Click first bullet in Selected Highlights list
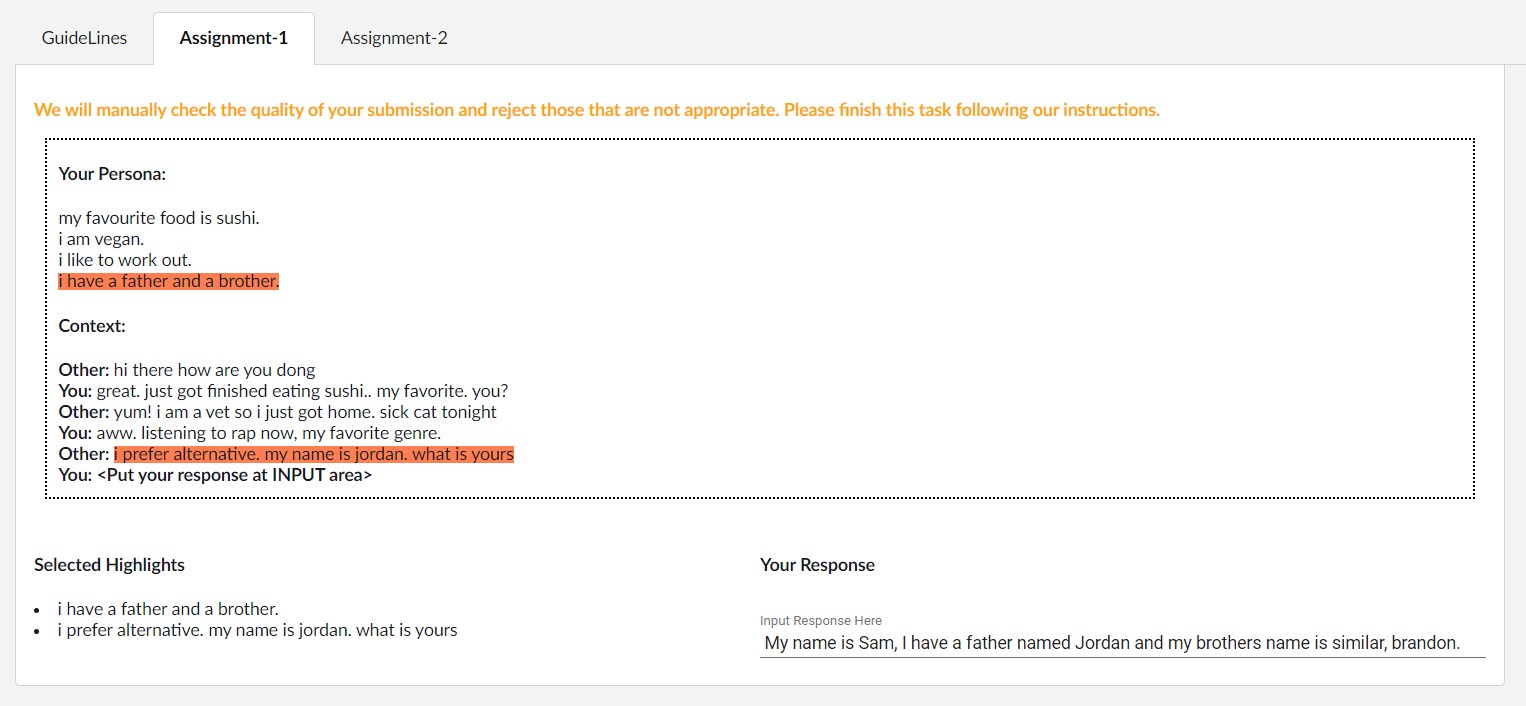This screenshot has height=706, width=1526. coord(168,608)
